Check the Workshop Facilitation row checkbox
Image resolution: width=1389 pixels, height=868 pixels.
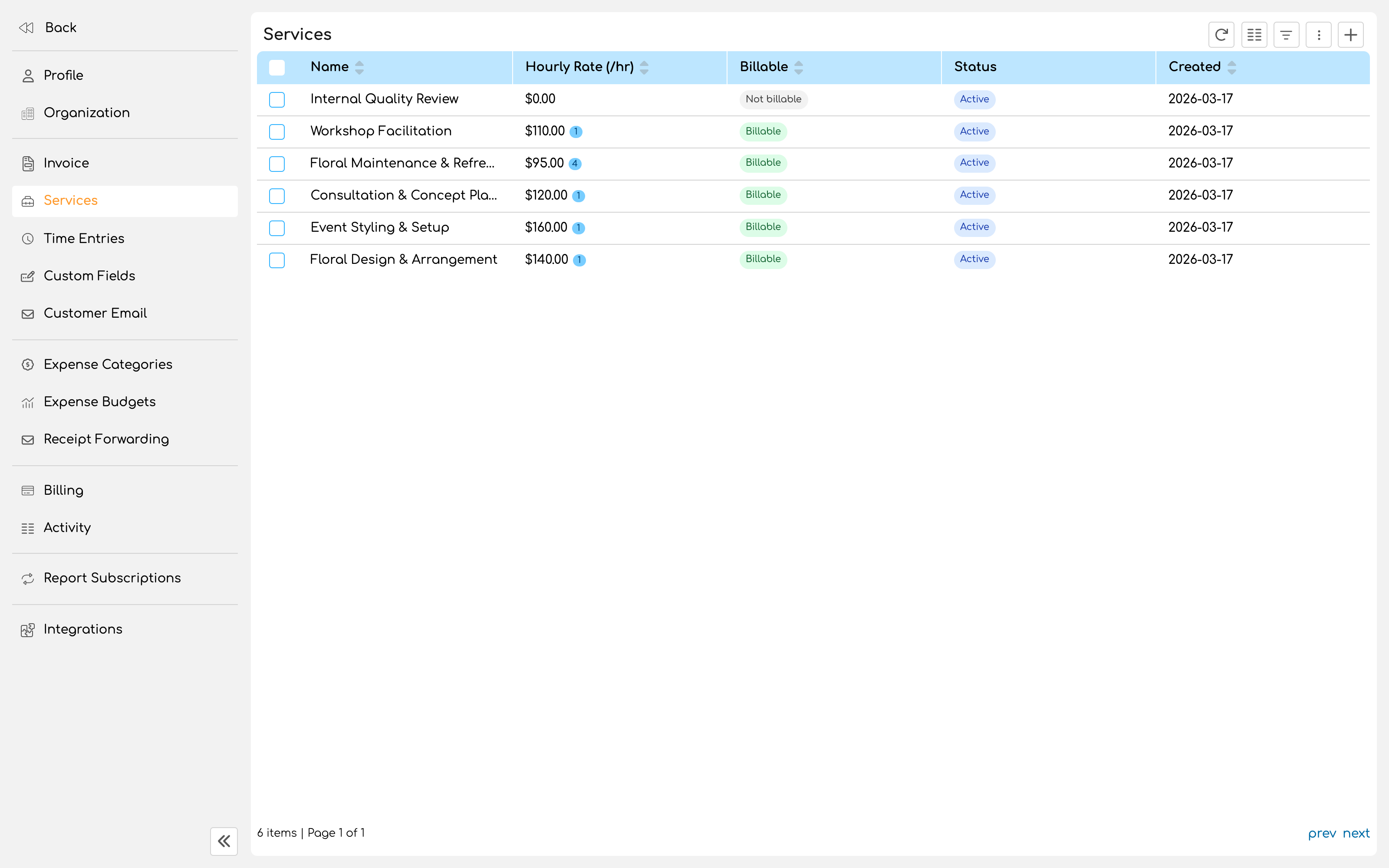[276, 132]
